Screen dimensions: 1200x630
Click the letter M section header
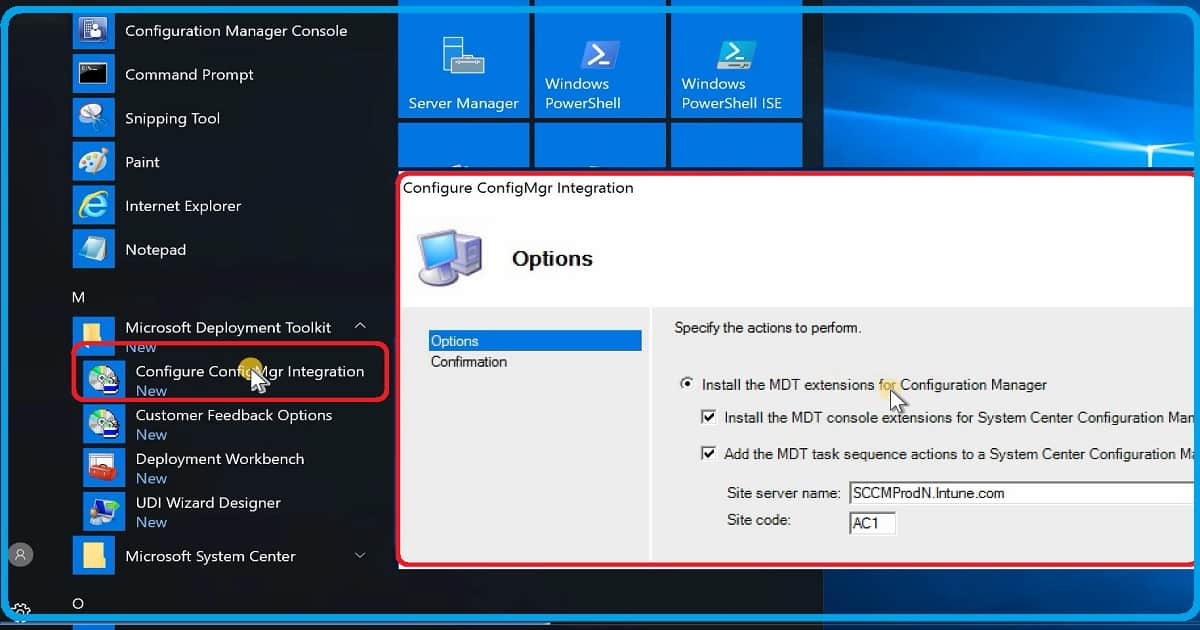pyautogui.click(x=78, y=297)
